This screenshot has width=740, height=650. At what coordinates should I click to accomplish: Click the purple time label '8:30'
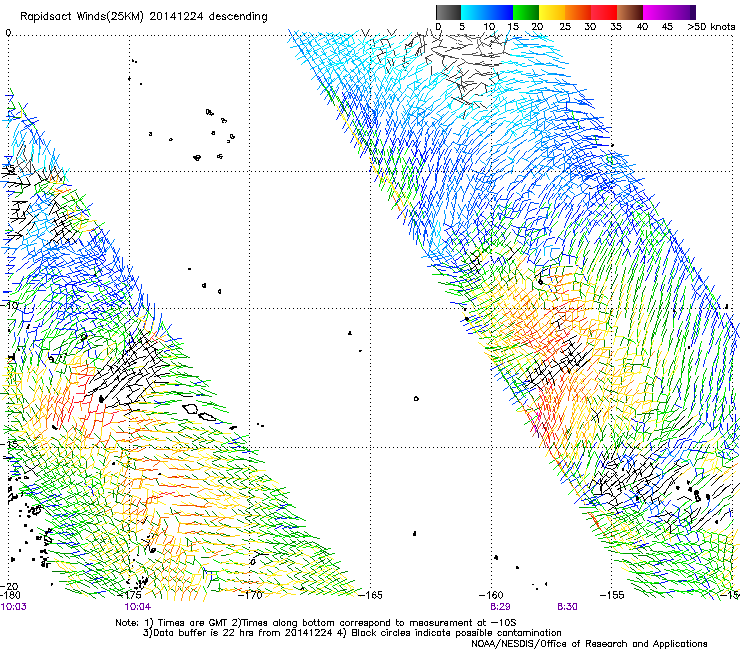tap(567, 607)
